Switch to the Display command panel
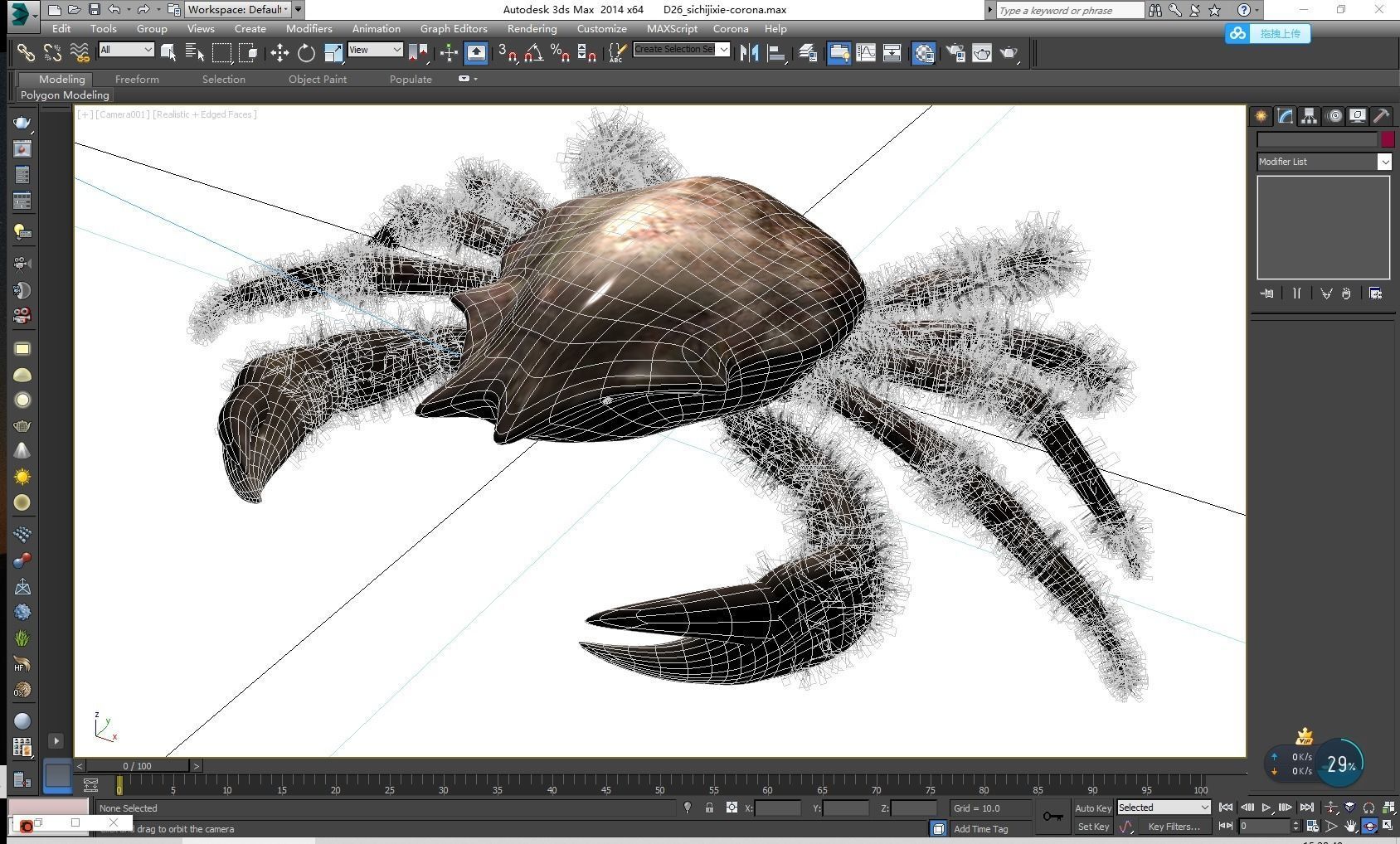 1358,116
